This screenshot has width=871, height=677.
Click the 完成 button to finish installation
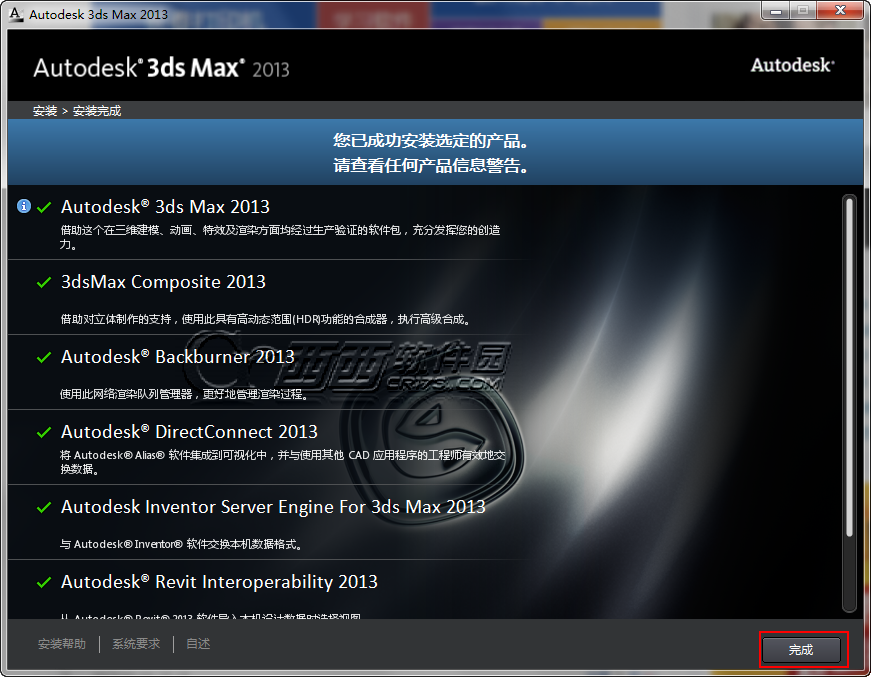tap(803, 649)
